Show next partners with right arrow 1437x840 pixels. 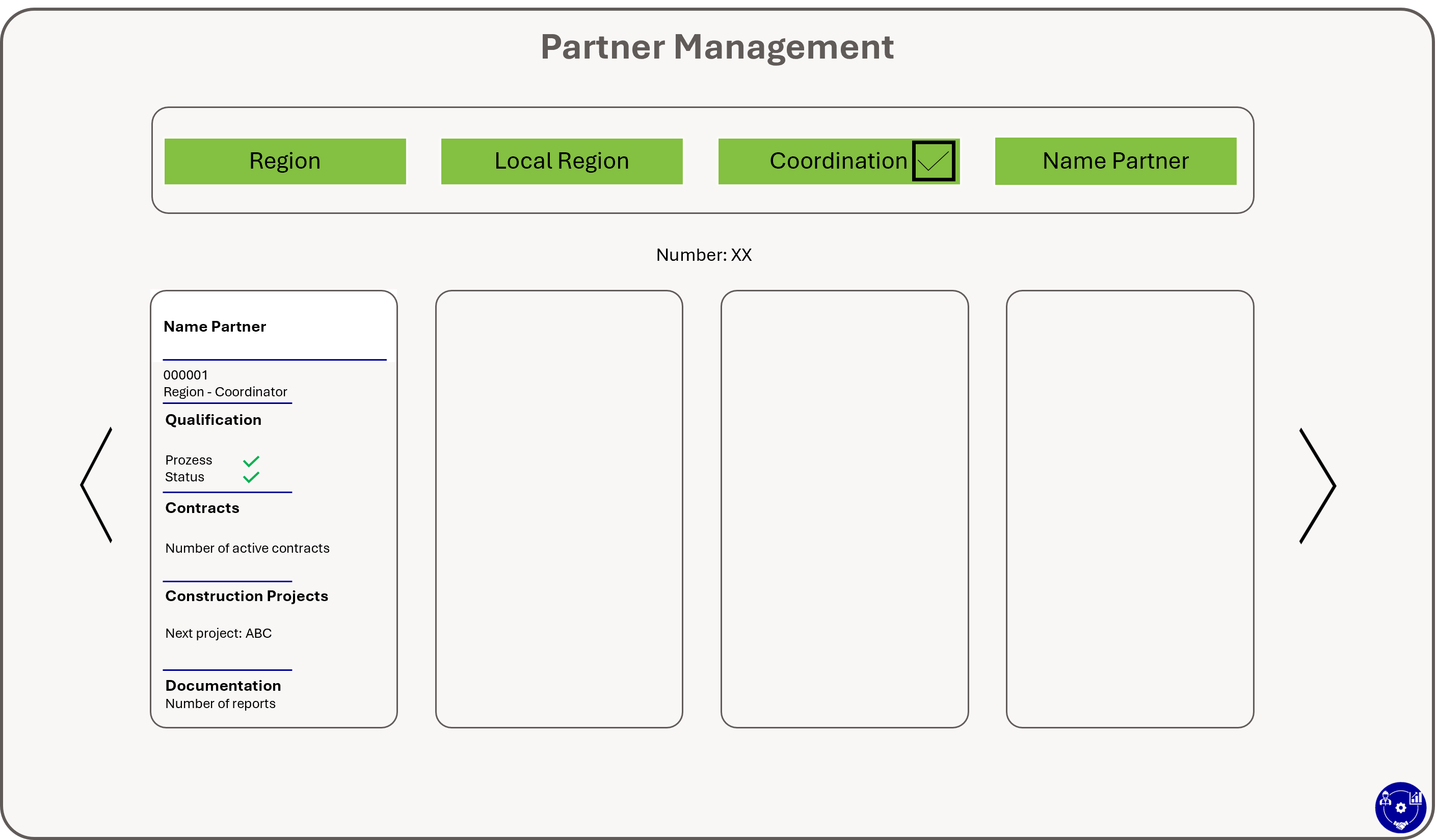click(x=1318, y=485)
